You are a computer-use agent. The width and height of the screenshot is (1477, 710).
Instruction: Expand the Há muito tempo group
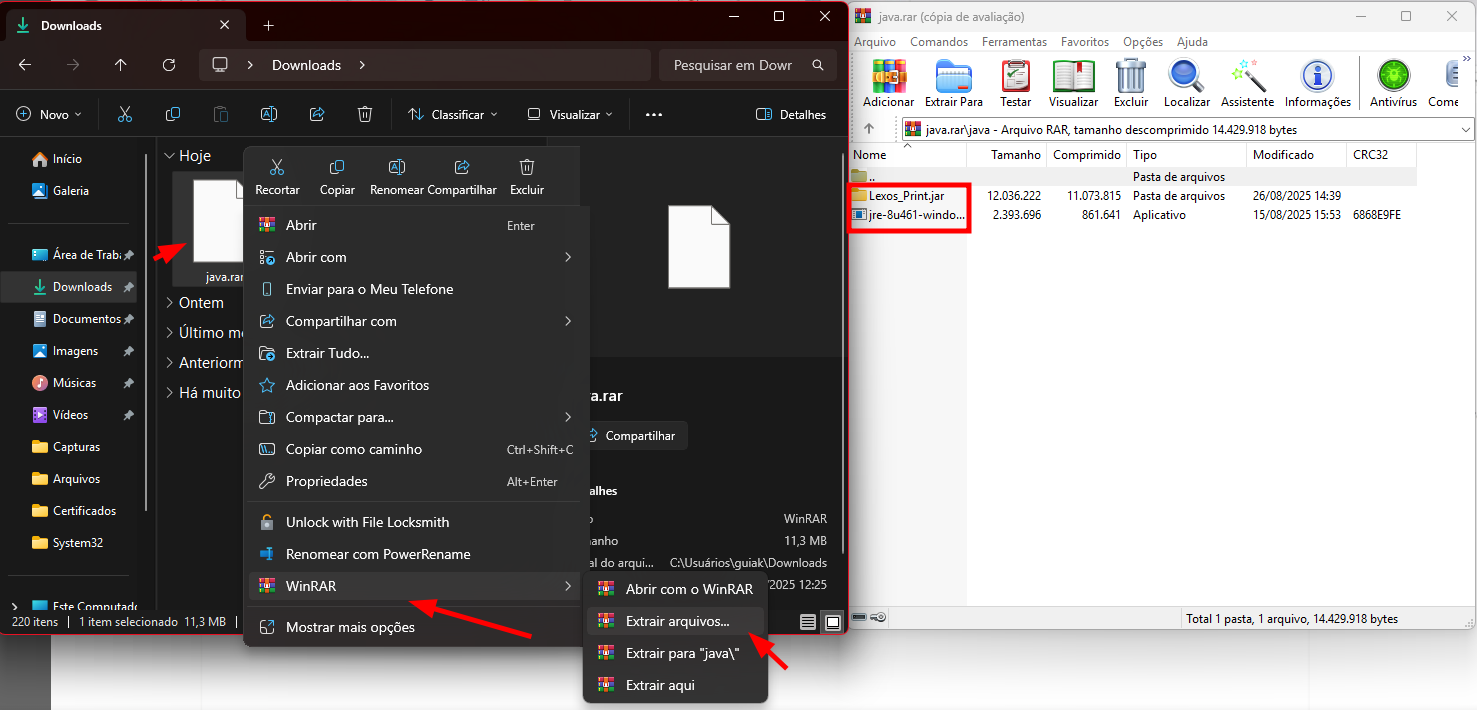(169, 393)
